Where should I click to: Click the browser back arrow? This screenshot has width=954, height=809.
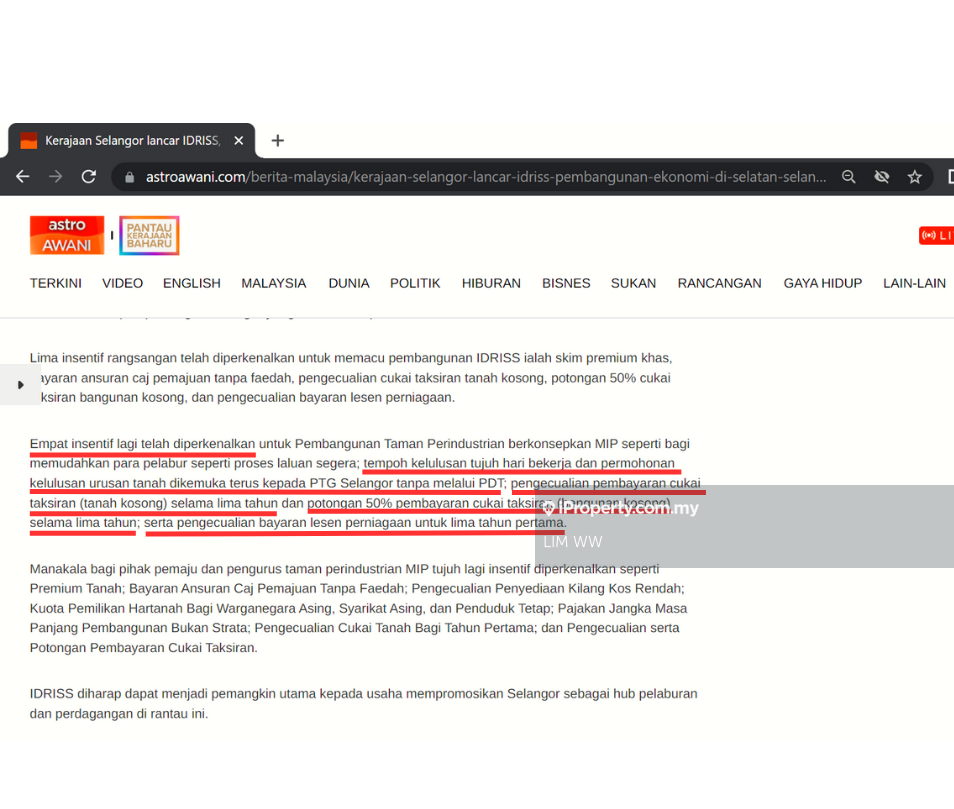pos(22,177)
